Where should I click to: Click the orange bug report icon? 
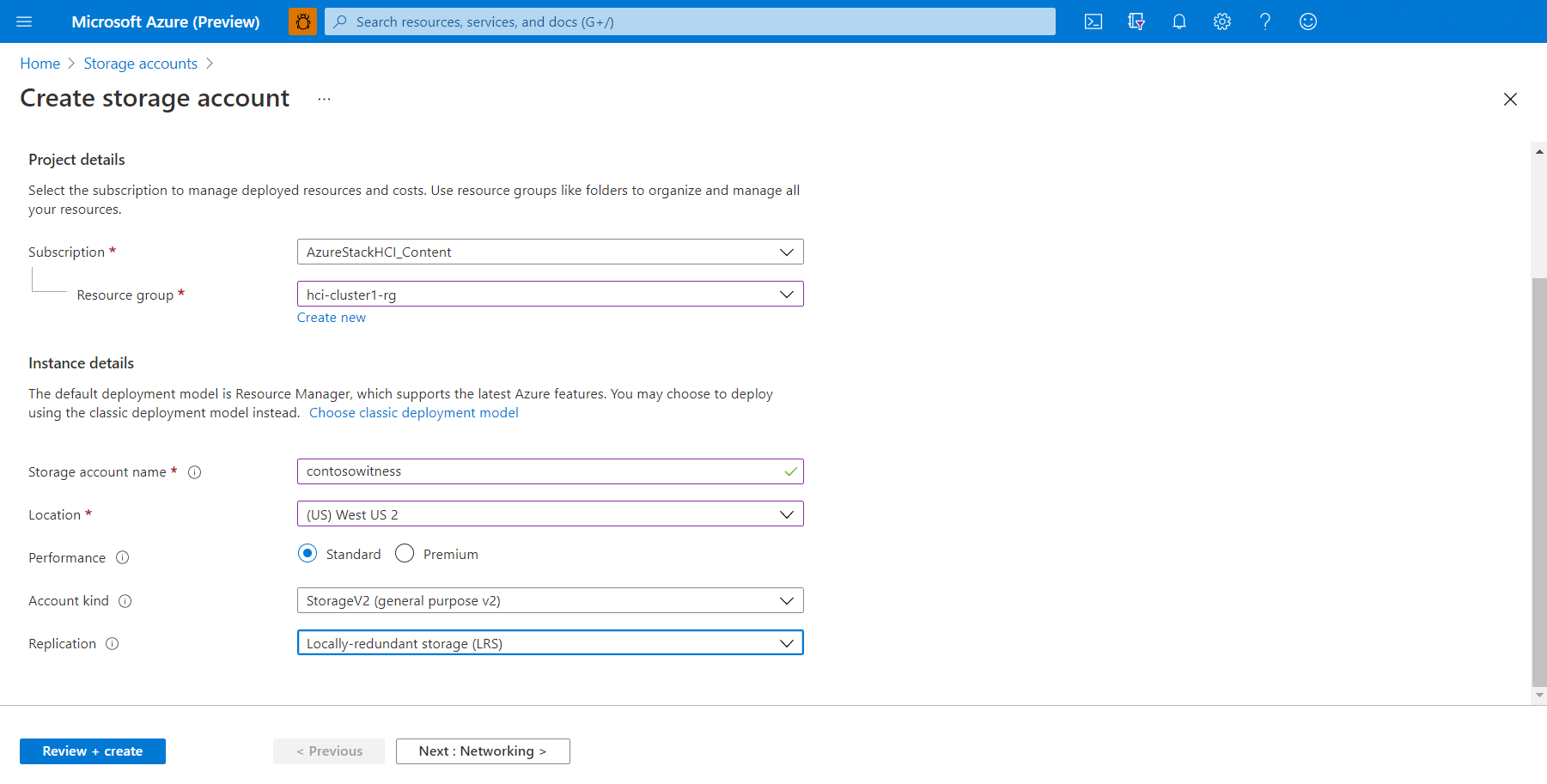pos(302,21)
